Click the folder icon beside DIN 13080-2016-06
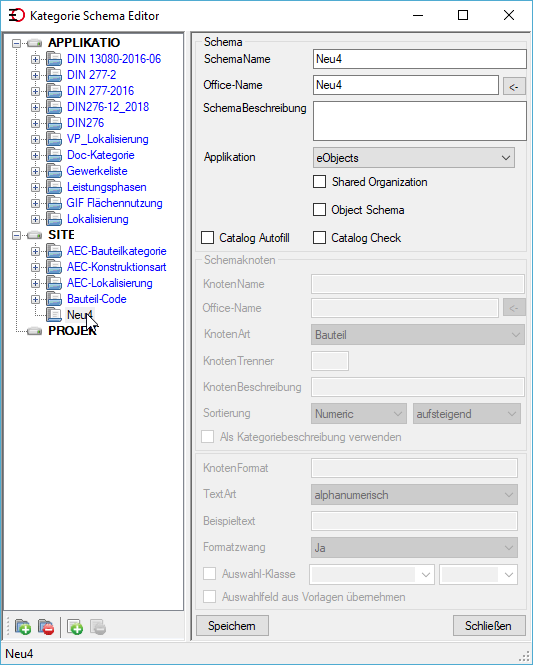This screenshot has width=533, height=665. (x=54, y=59)
